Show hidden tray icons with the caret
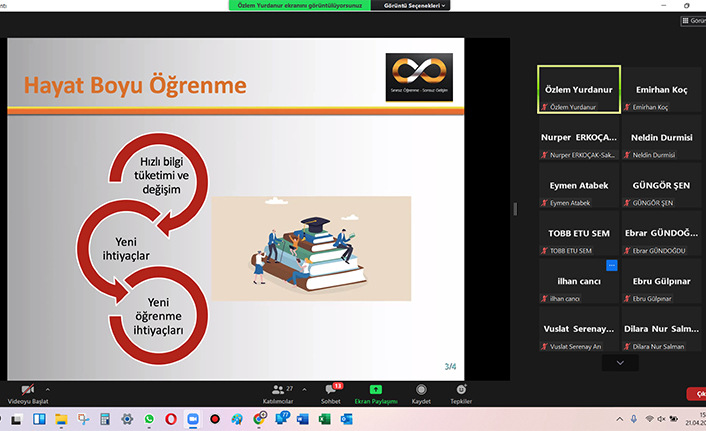706x431 pixels. [x=621, y=418]
